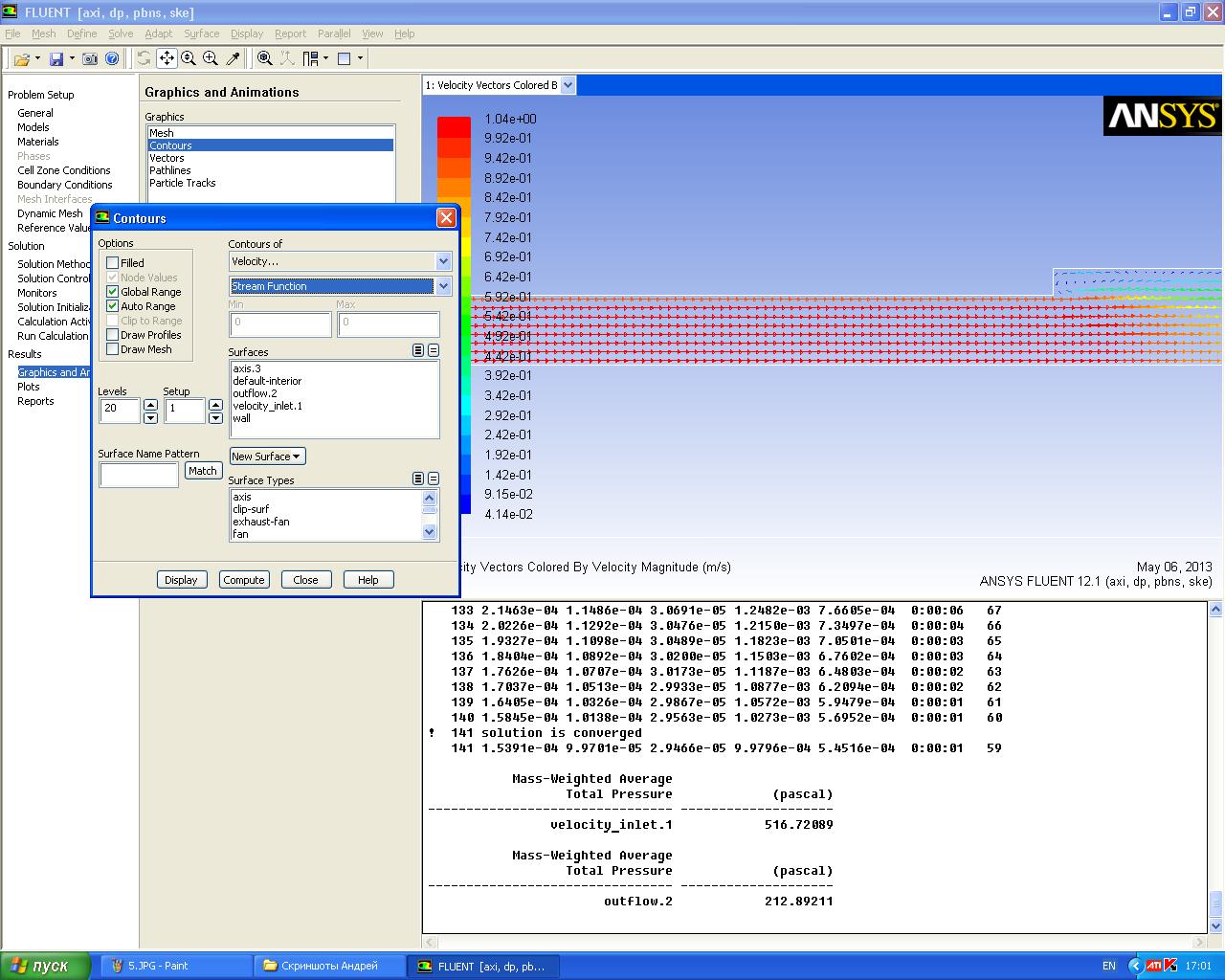
Task: Select outflow.2 in Surfaces list
Action: [255, 393]
